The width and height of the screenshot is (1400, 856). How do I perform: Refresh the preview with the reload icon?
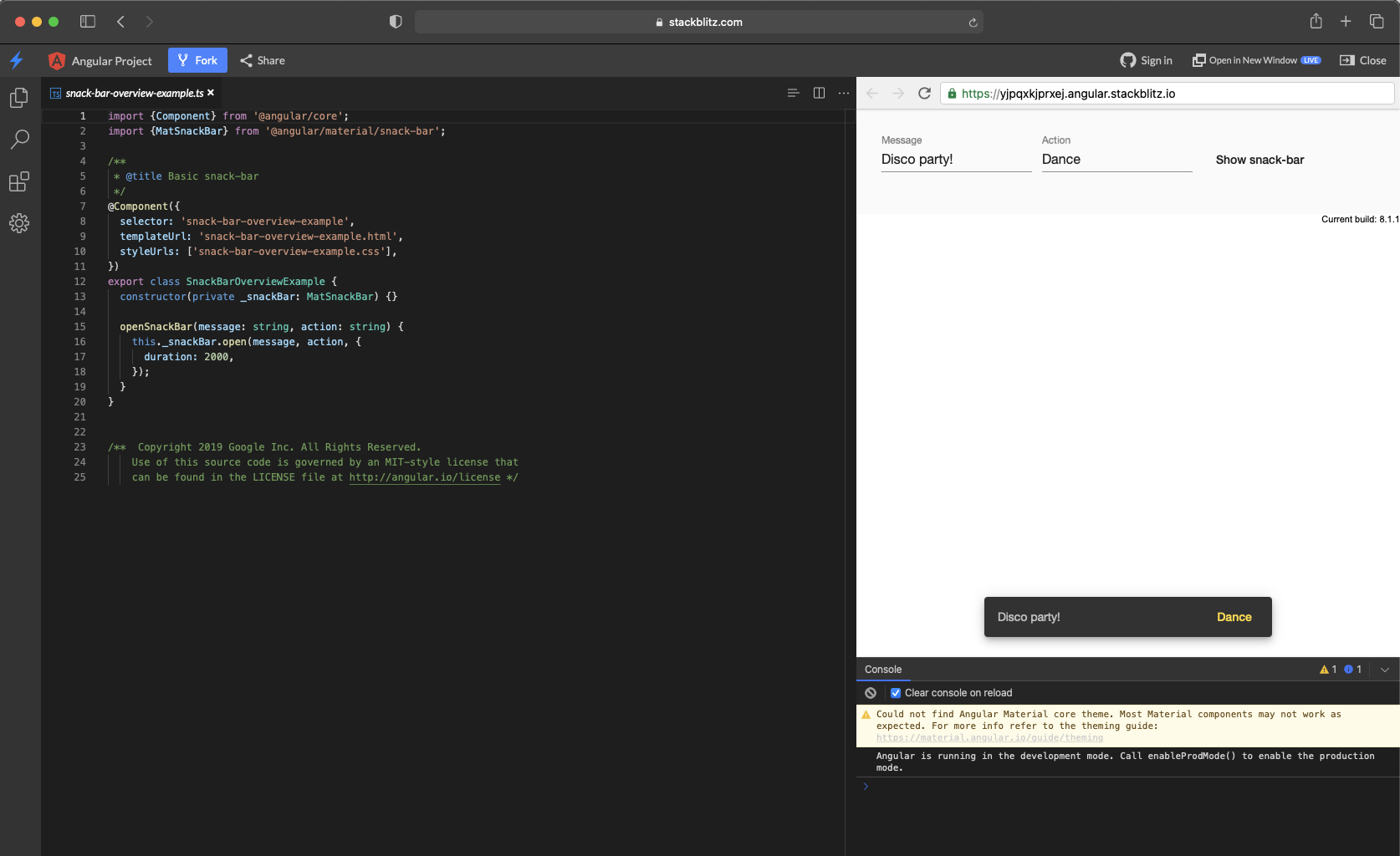[924, 93]
